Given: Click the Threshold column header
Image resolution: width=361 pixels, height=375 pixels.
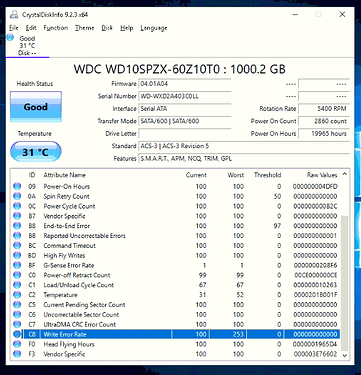Looking at the screenshot, I should pos(267,175).
